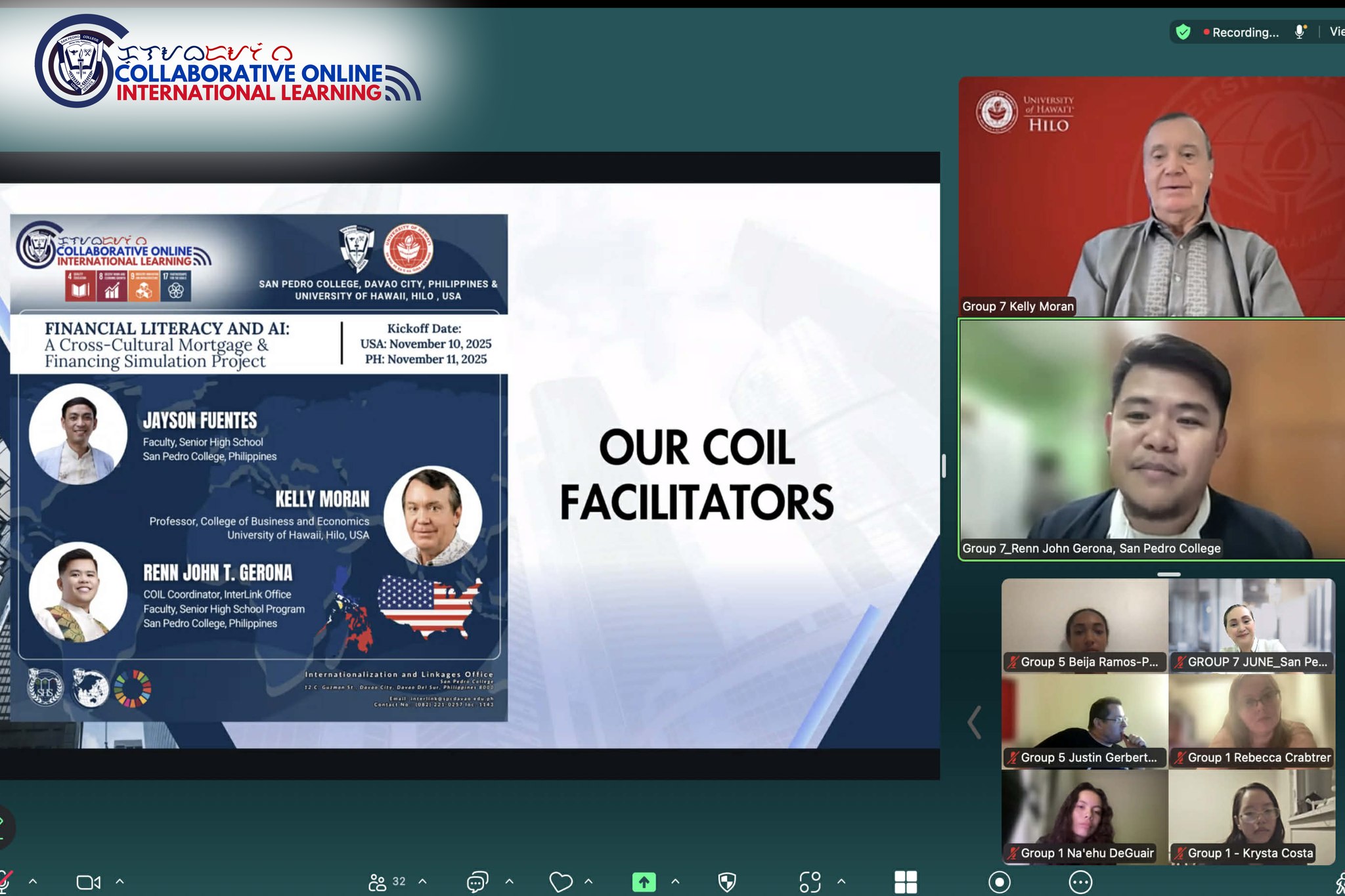Open Reactions heart icon
Image resolution: width=1345 pixels, height=896 pixels.
click(x=561, y=882)
